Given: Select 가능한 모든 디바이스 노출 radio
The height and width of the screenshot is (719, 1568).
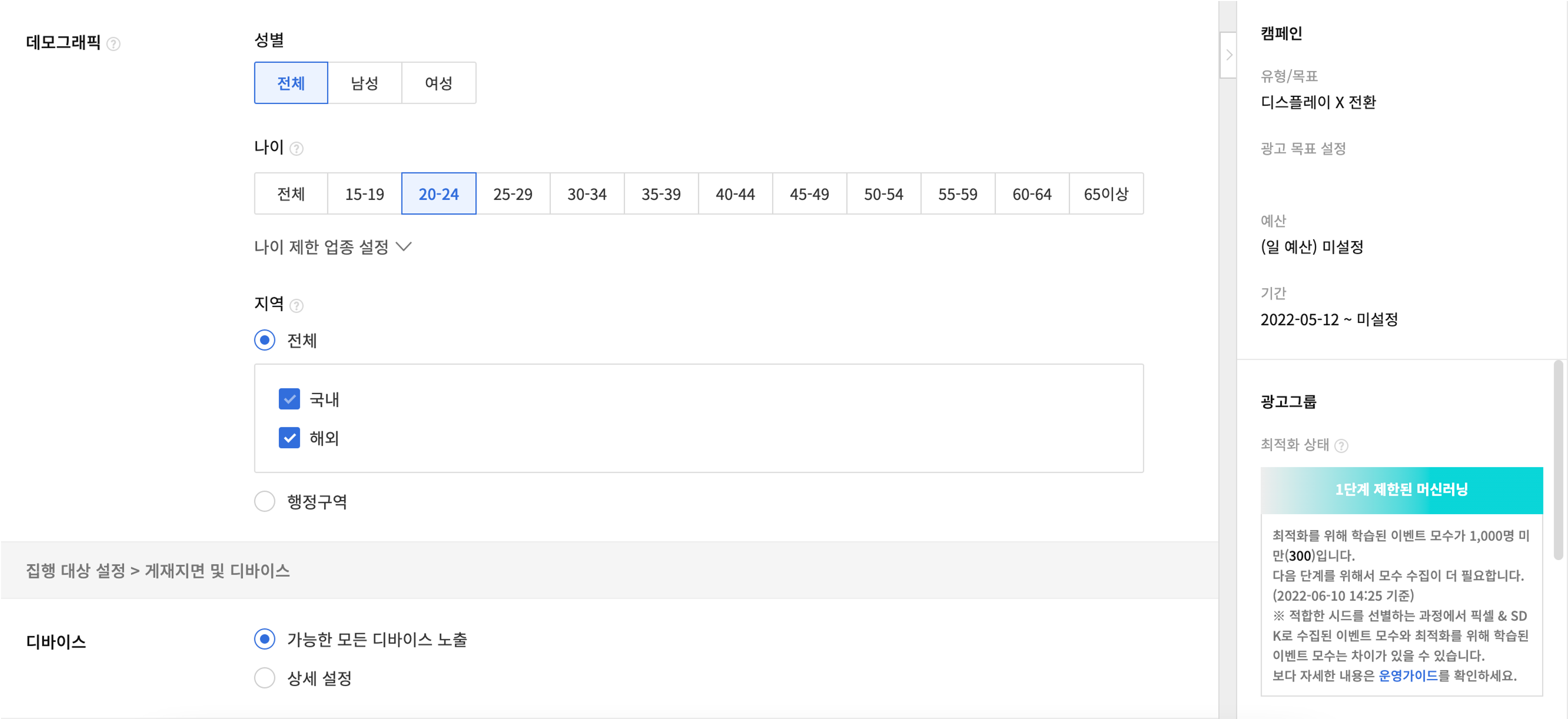Looking at the screenshot, I should (x=265, y=640).
